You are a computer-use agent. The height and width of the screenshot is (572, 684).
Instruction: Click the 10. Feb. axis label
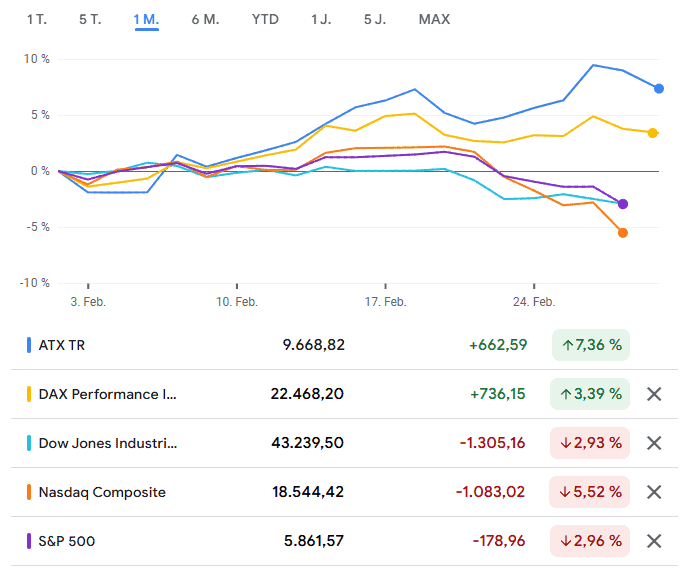click(x=237, y=302)
